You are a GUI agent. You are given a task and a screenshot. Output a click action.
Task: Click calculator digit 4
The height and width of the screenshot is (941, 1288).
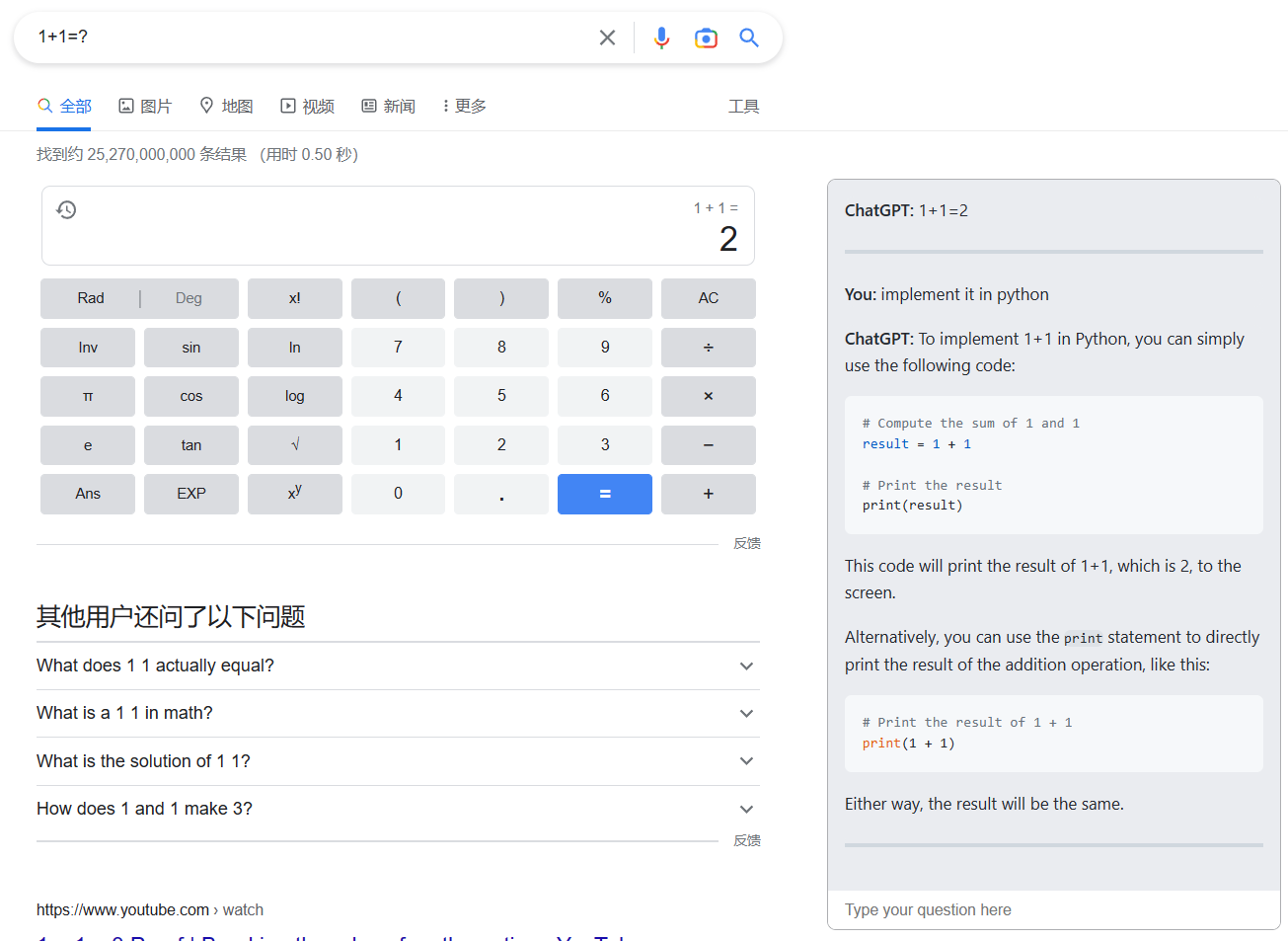[398, 396]
